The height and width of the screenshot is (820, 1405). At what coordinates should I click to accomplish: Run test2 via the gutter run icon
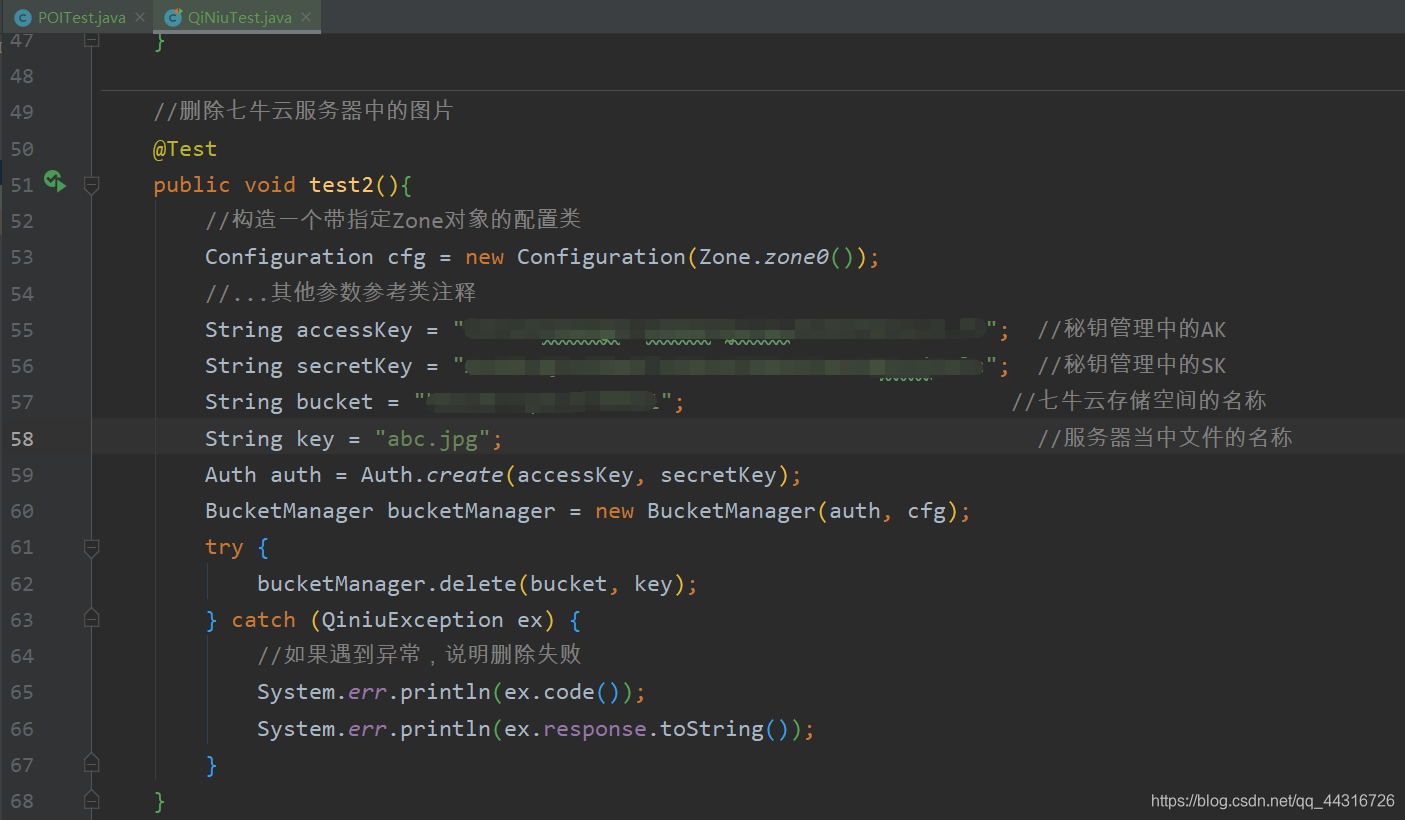[55, 182]
